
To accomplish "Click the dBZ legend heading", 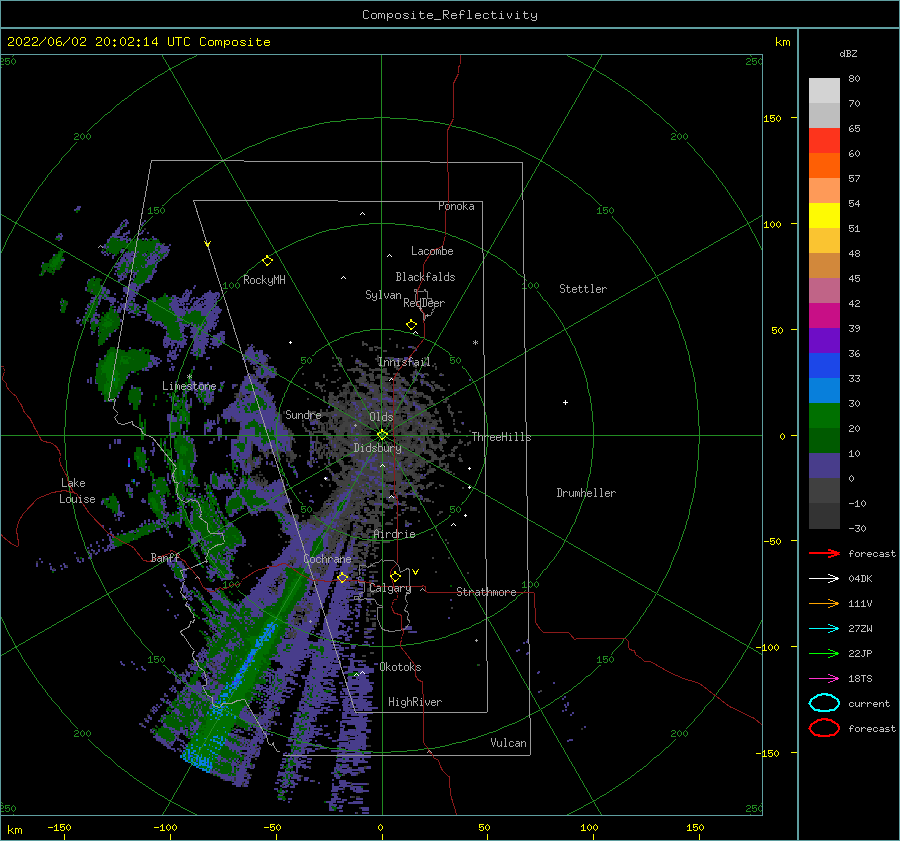I will point(848,53).
